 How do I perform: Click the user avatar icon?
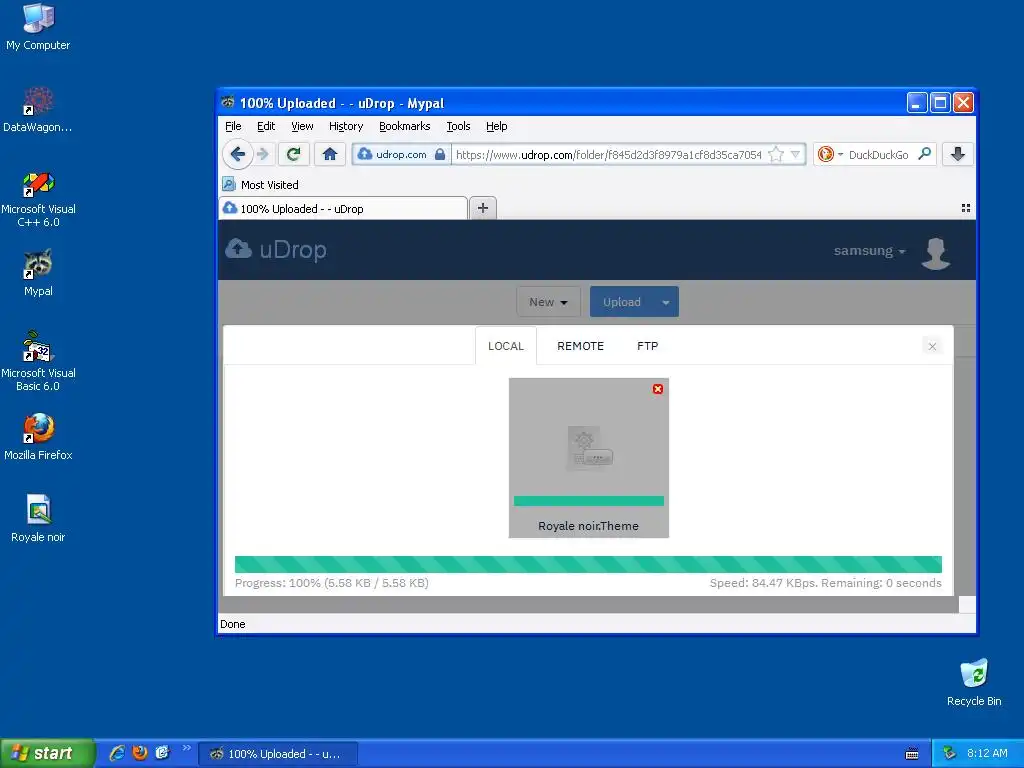pyautogui.click(x=936, y=253)
